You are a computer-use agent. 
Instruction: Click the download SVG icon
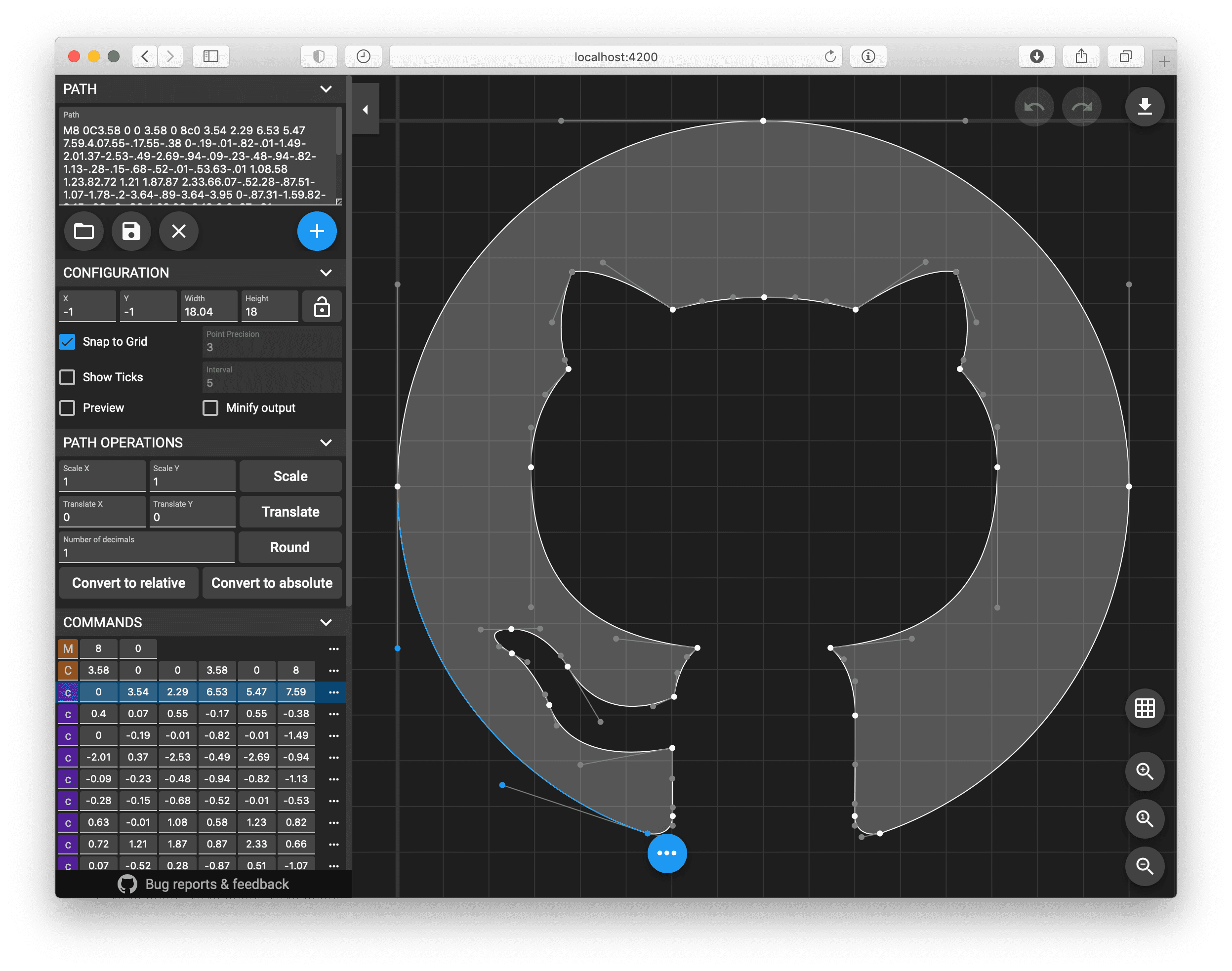coord(1145,106)
